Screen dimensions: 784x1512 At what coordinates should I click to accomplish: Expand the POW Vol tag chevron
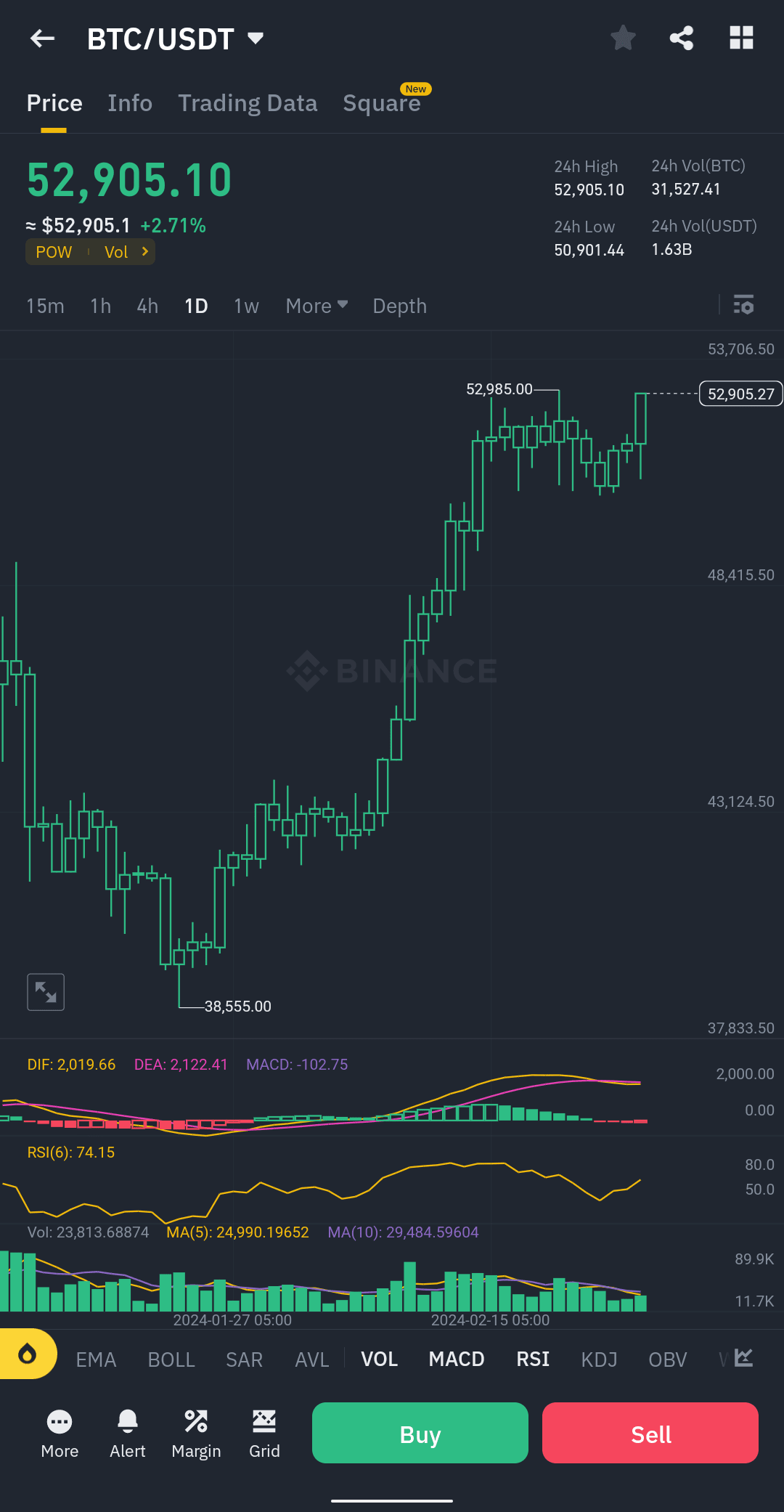click(144, 252)
